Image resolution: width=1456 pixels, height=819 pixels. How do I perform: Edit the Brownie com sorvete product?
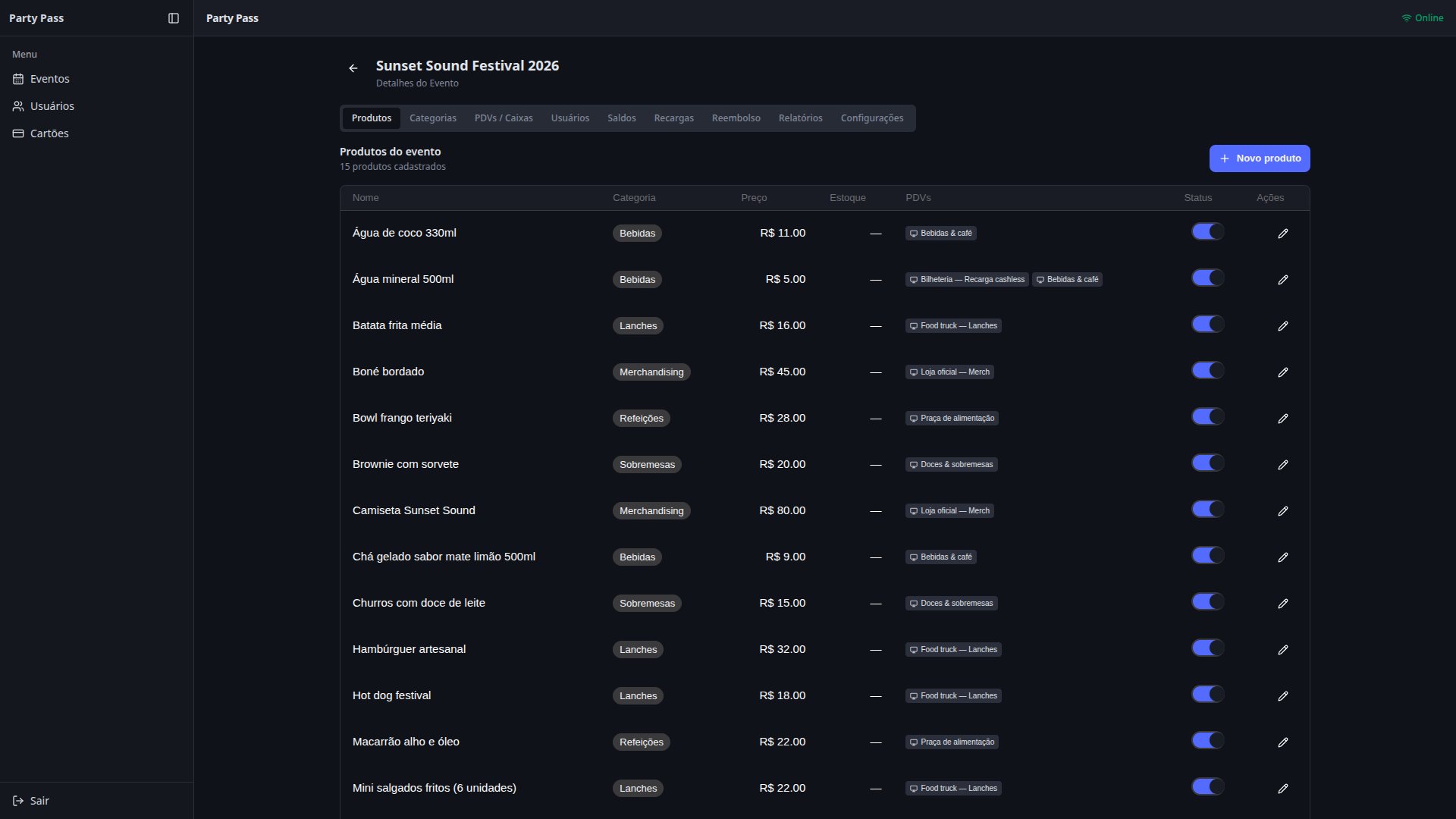pos(1282,465)
